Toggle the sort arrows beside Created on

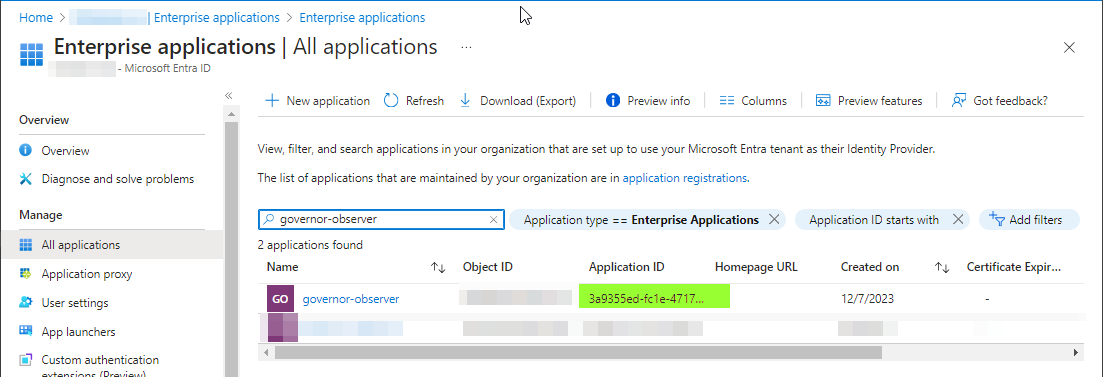(x=943, y=267)
